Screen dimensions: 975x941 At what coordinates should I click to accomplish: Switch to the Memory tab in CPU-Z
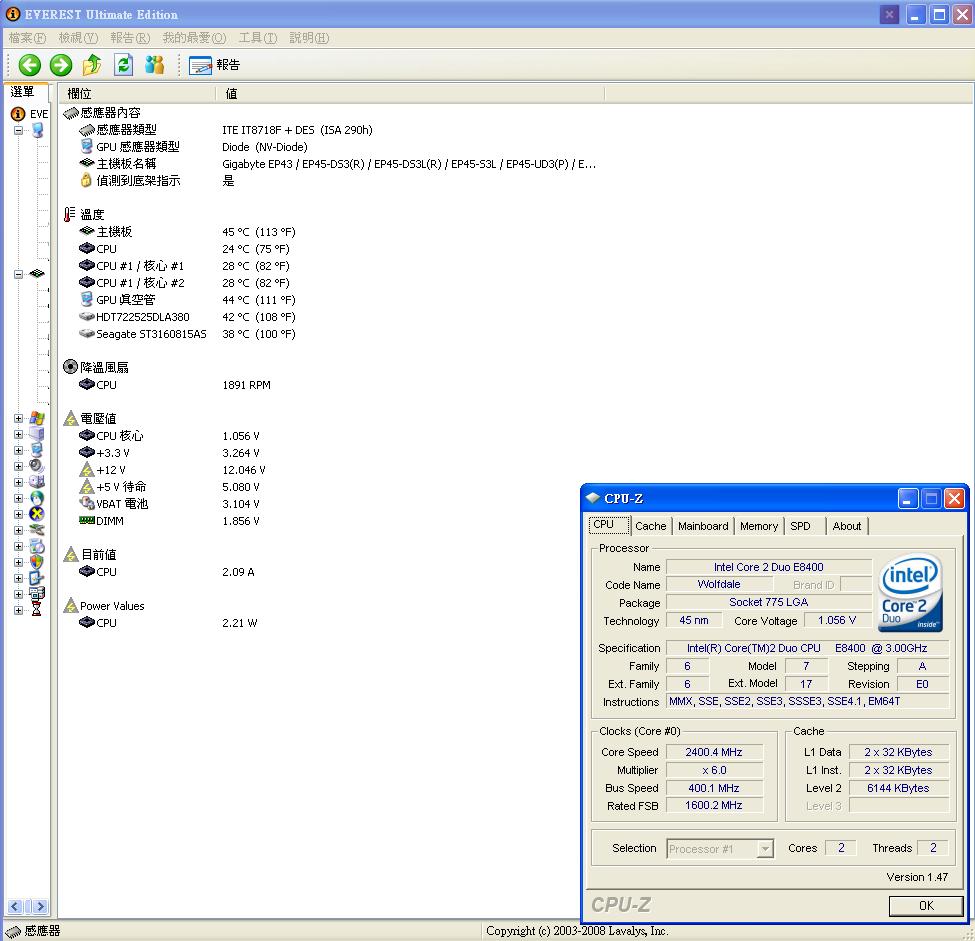pos(758,526)
